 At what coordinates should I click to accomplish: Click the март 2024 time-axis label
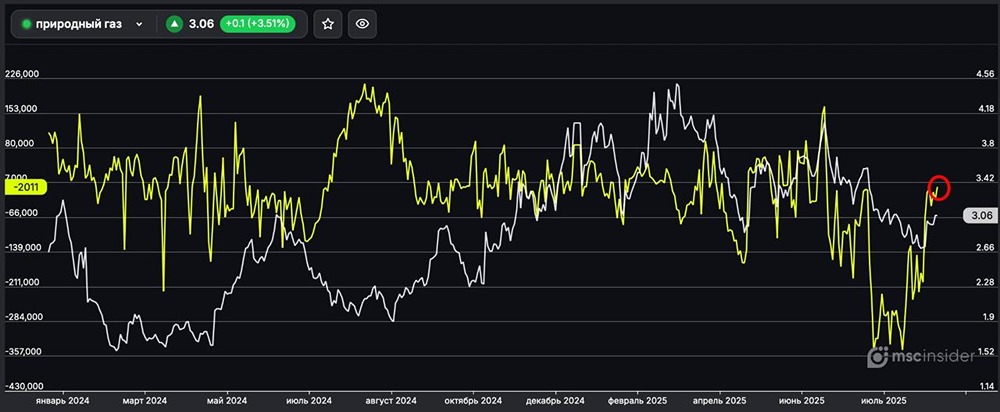click(x=145, y=401)
